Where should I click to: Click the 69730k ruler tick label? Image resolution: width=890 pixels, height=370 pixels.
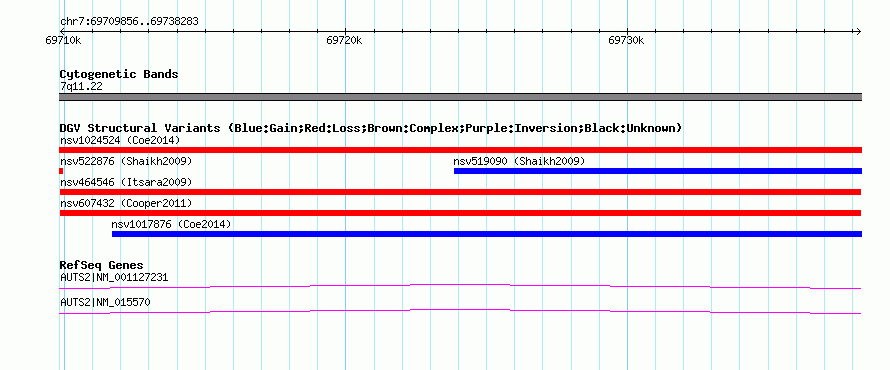(x=626, y=40)
